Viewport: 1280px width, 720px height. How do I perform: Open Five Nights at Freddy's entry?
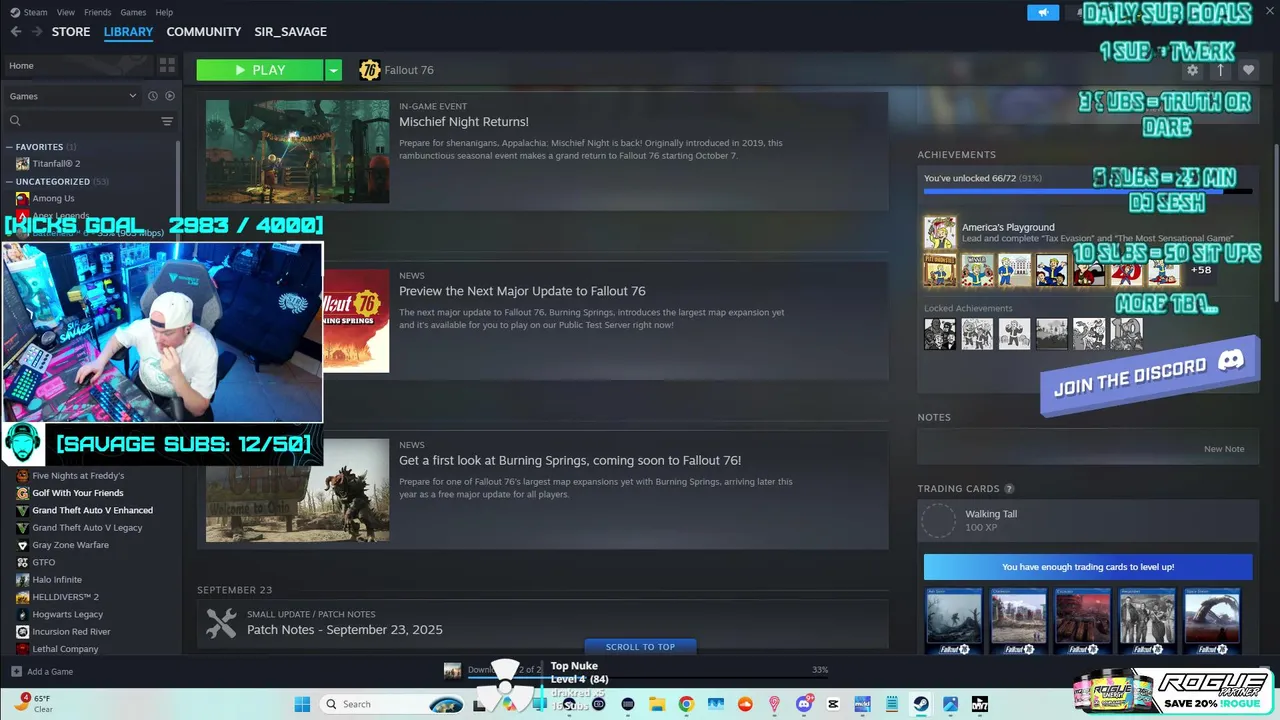click(78, 476)
